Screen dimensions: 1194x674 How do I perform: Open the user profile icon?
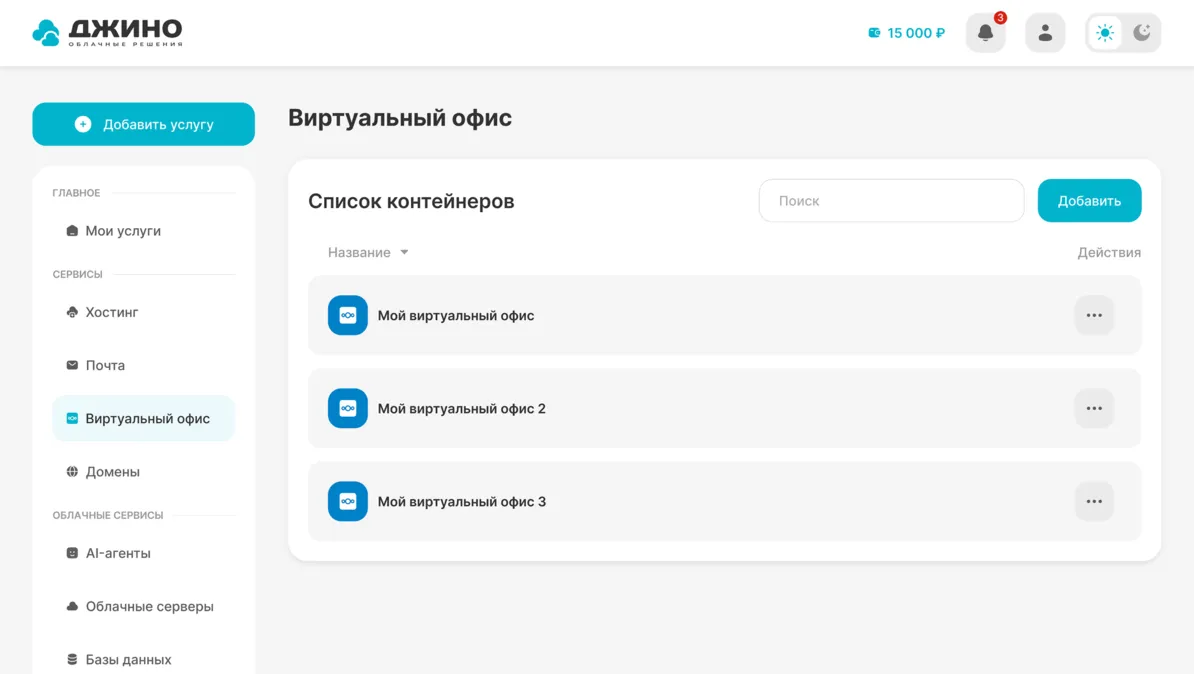1045,33
